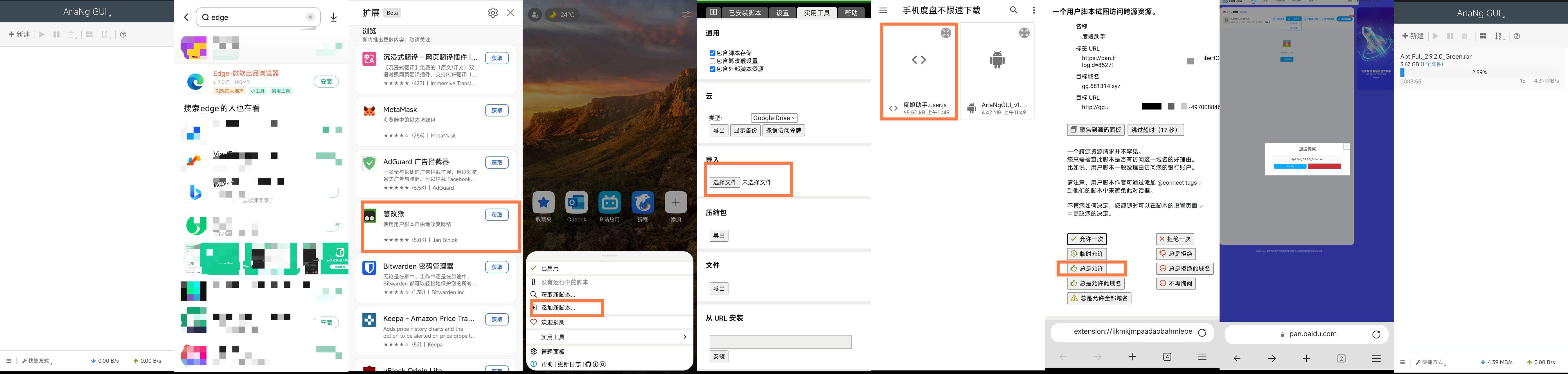Enable the 包含篡改猴设置 checkbox
This screenshot has height=374, width=1568.
point(712,61)
